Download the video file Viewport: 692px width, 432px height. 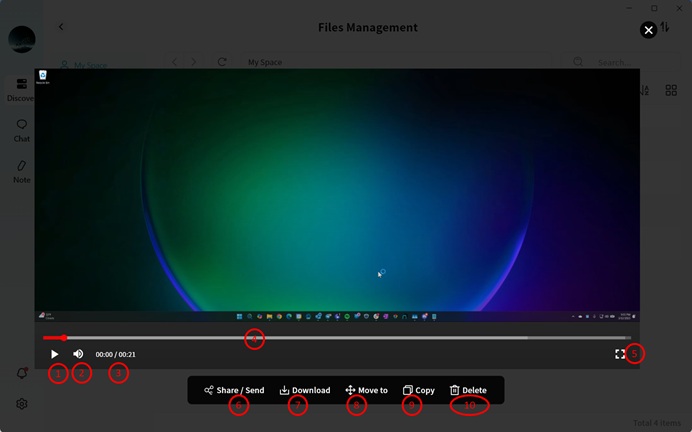[x=305, y=390]
